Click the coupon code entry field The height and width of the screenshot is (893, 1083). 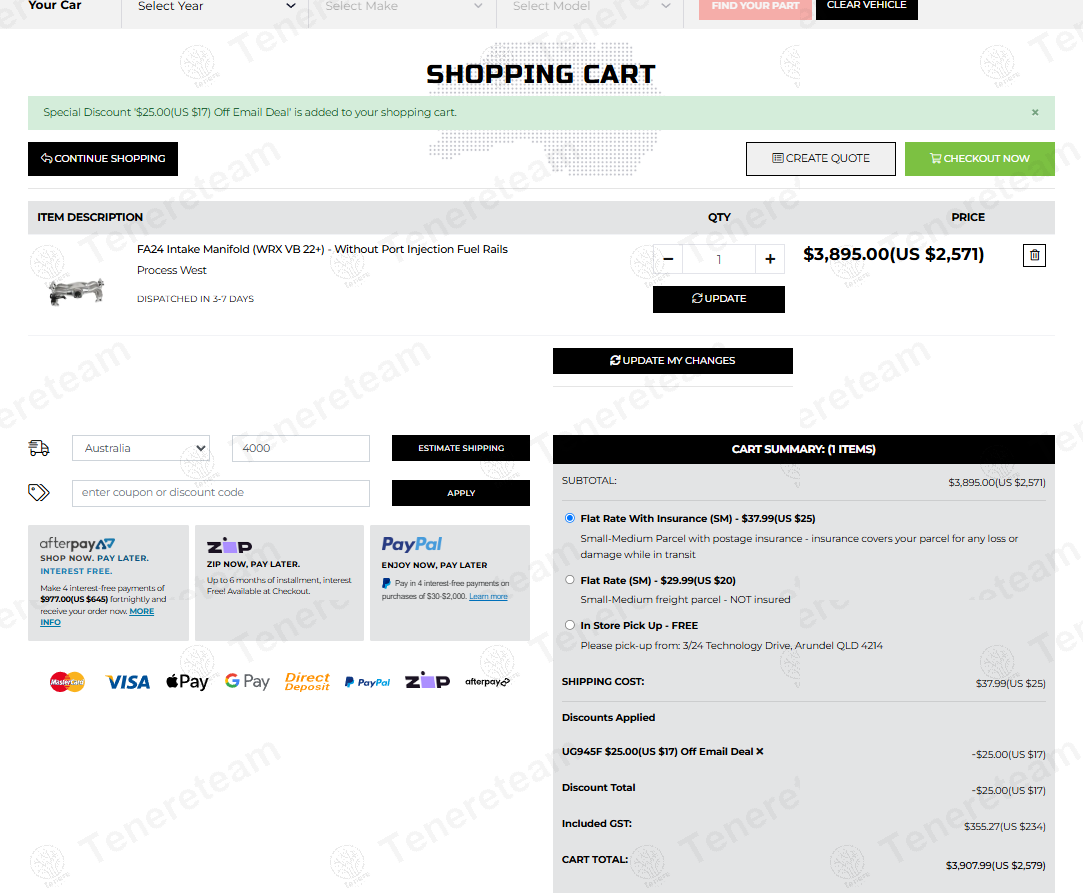point(220,493)
